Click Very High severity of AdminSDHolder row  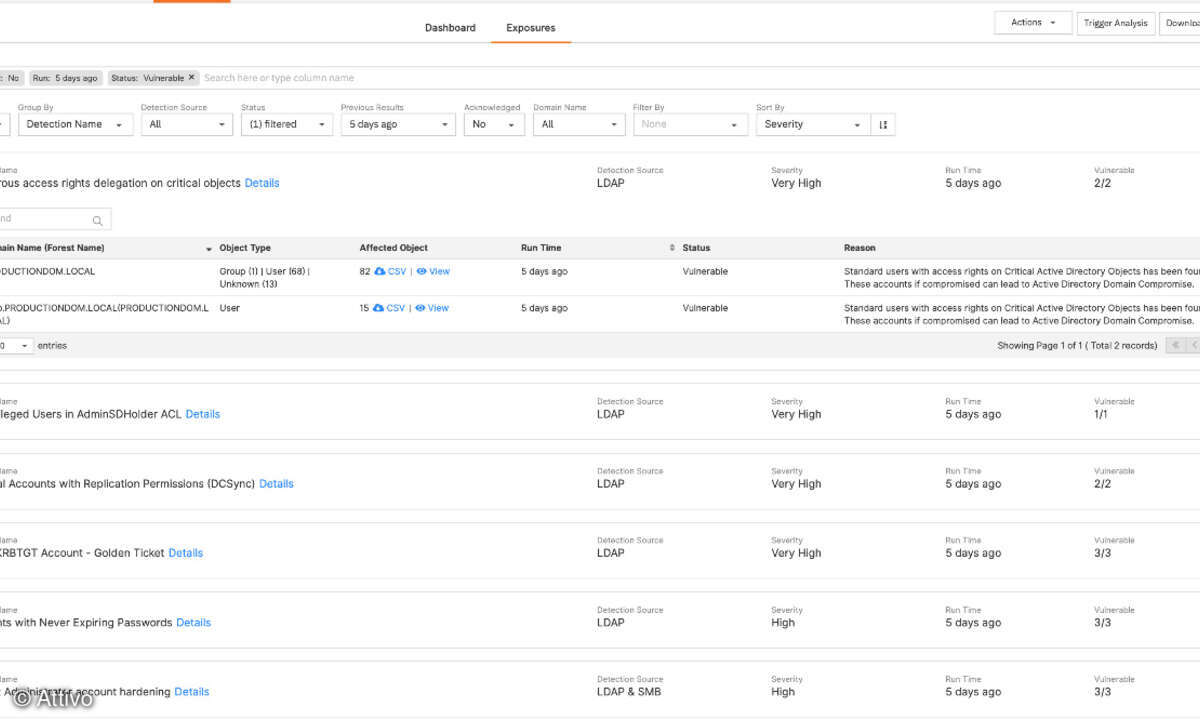pos(796,414)
